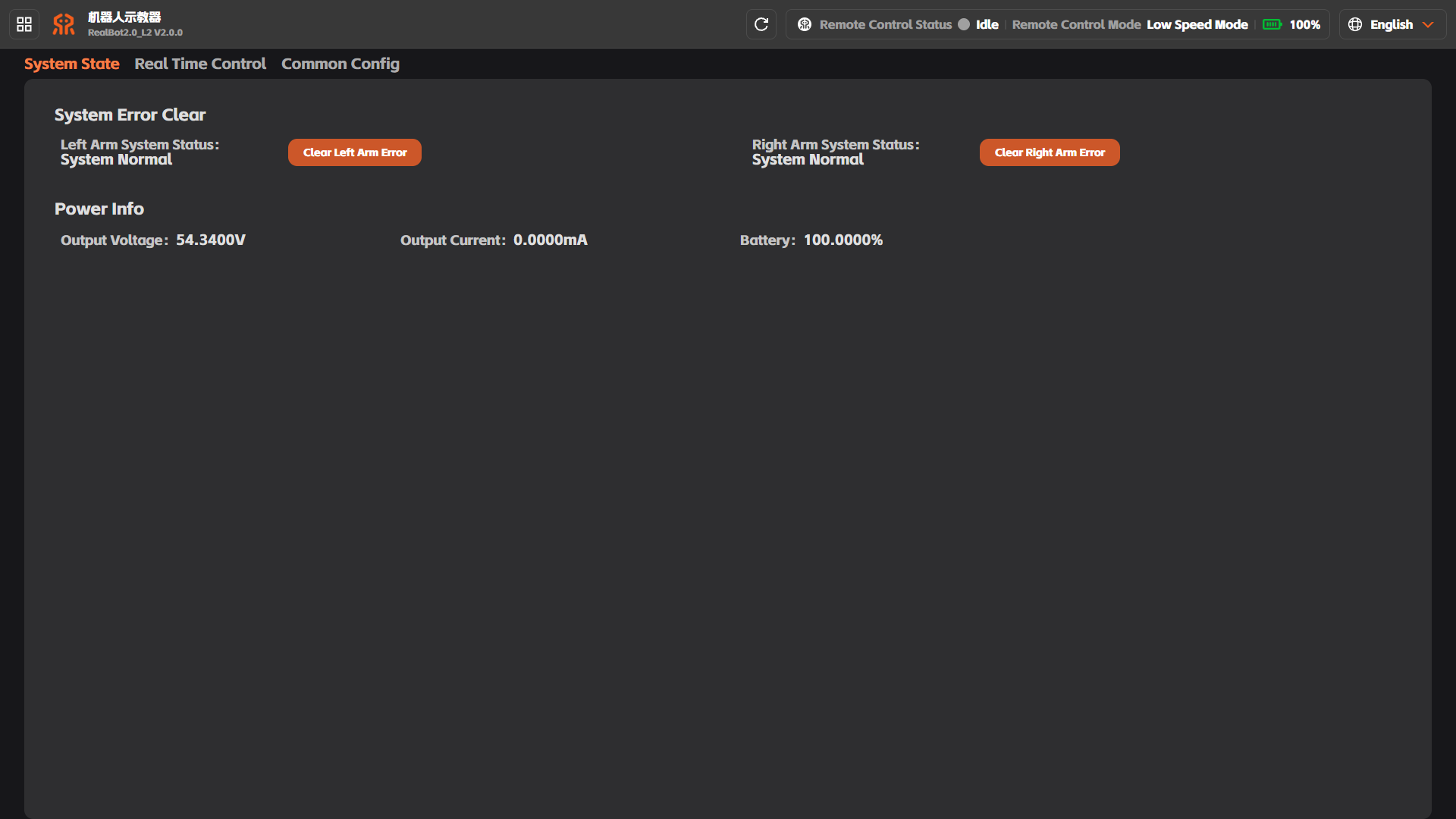Click the Power Info heading
The height and width of the screenshot is (819, 1456).
click(99, 209)
